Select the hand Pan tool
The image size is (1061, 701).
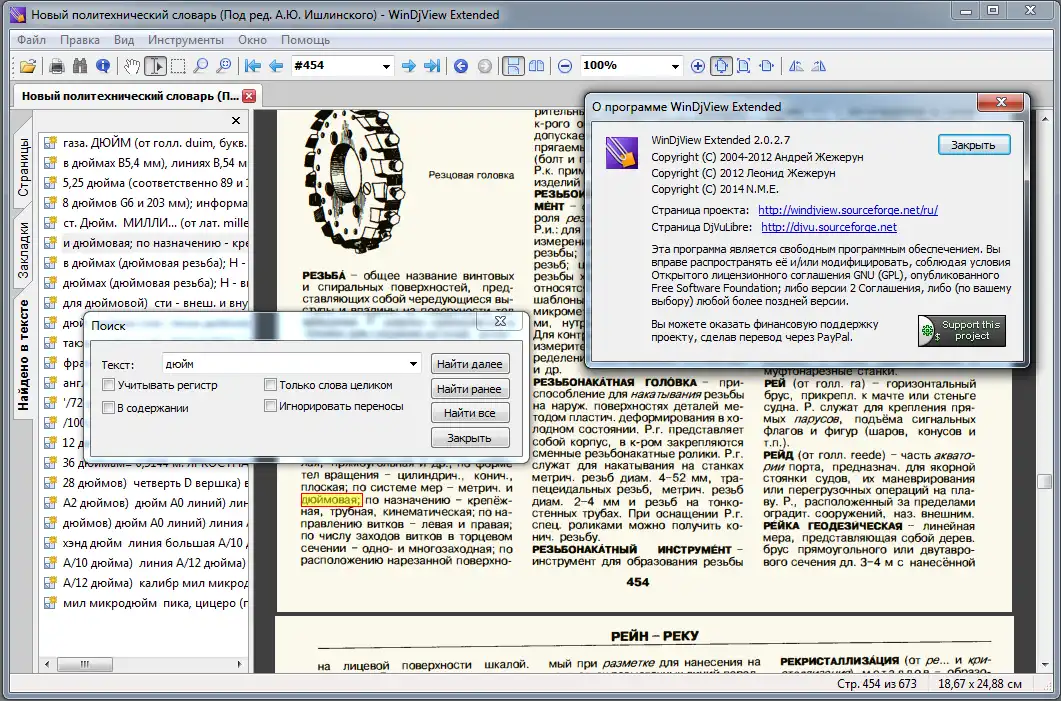tap(132, 66)
